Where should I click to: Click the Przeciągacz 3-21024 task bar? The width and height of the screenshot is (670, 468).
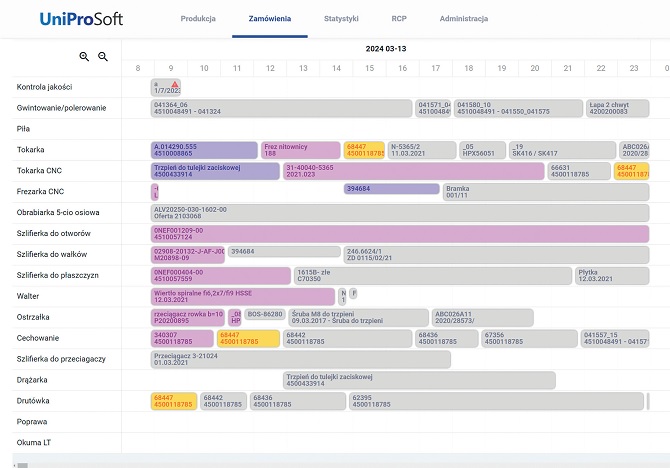300,359
